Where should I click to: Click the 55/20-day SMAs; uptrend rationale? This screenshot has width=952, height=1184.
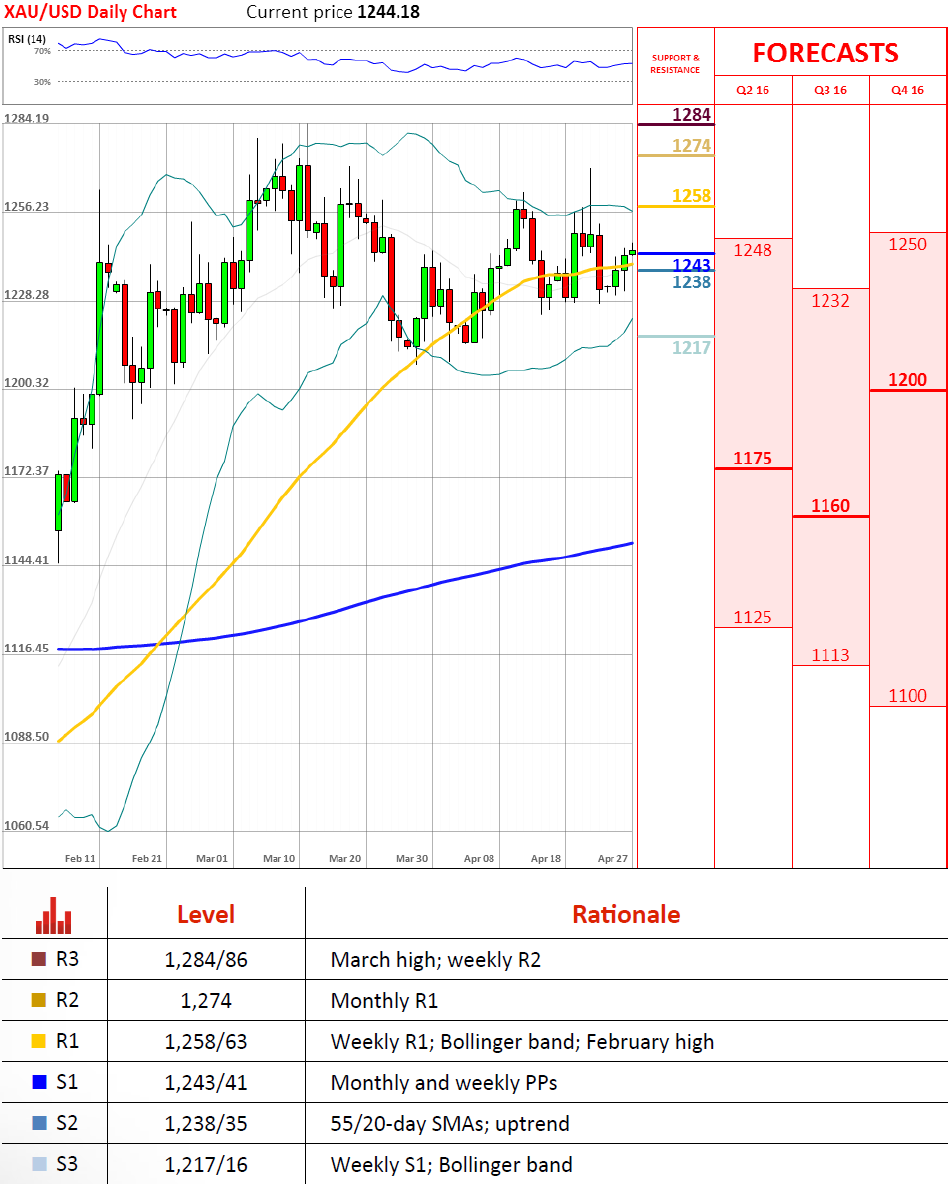(x=450, y=1124)
